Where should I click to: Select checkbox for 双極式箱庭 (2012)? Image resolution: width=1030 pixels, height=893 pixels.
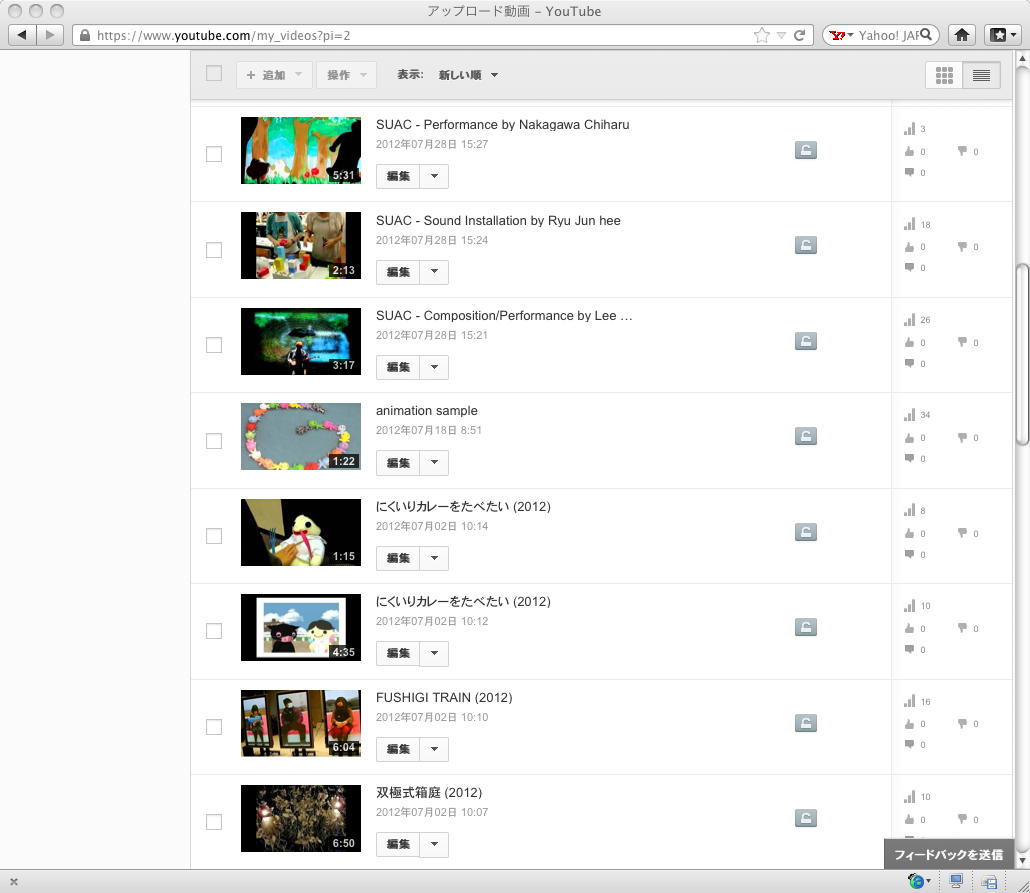[213, 821]
